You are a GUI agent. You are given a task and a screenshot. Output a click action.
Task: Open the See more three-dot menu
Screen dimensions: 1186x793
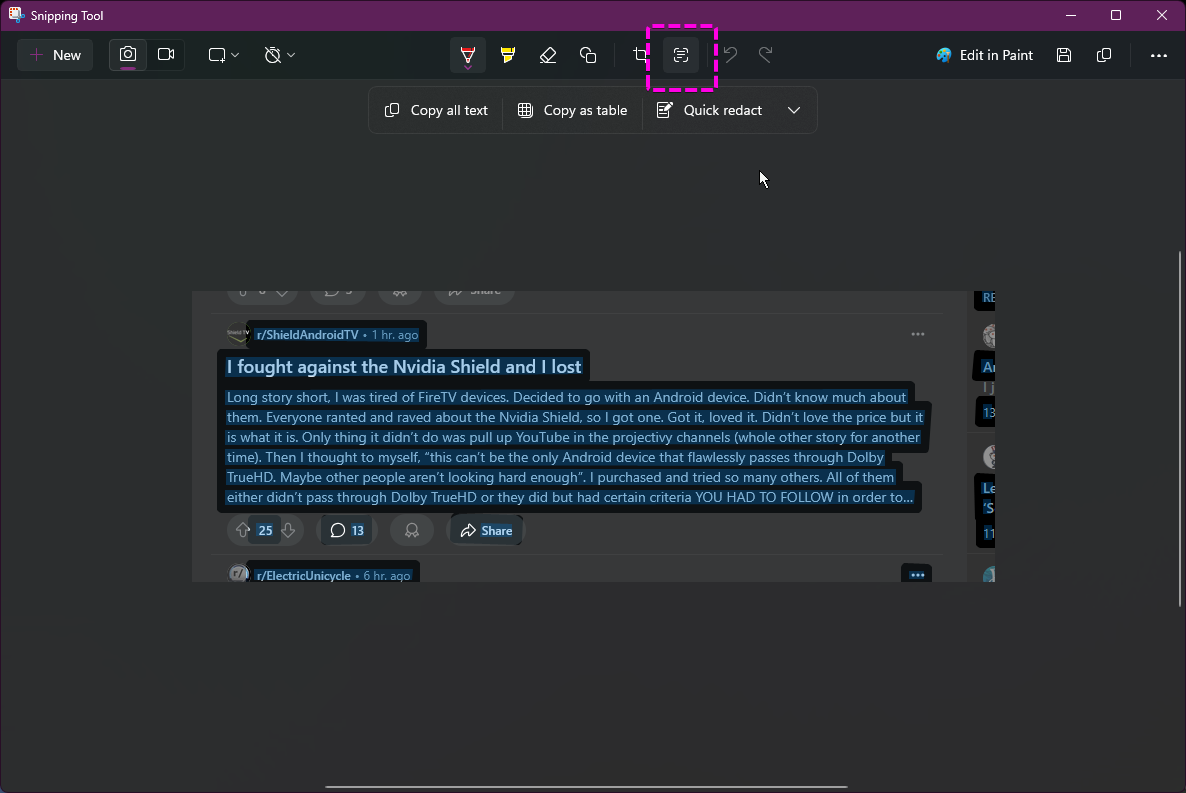click(1159, 55)
